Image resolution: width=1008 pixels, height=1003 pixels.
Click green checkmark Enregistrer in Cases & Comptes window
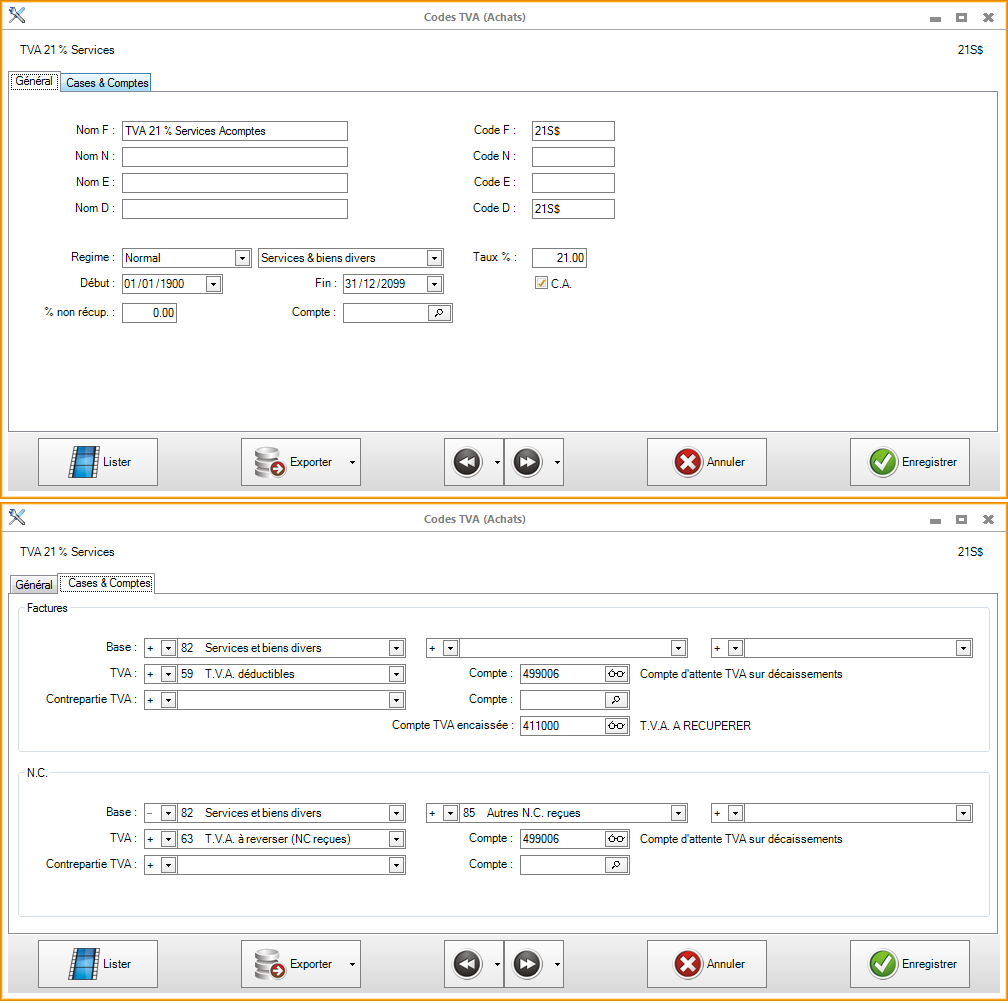883,964
